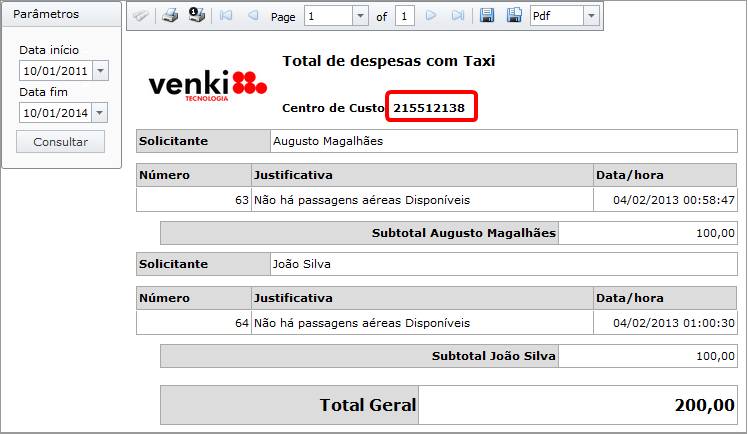Viewport: 748px width, 434px height.
Task: Jump to the last report page
Action: pos(457,16)
